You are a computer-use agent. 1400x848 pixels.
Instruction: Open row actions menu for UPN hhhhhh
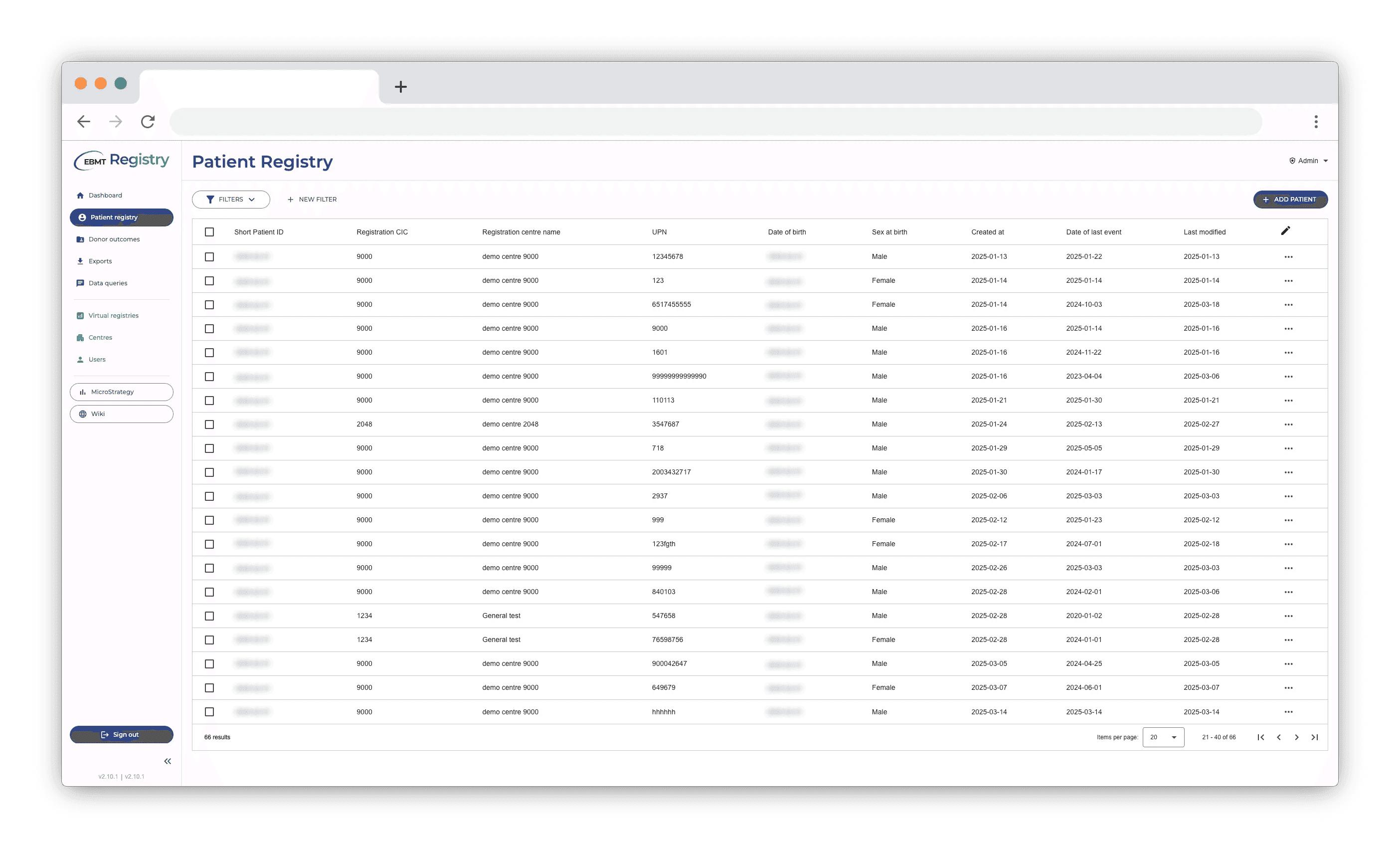pyautogui.click(x=1288, y=712)
